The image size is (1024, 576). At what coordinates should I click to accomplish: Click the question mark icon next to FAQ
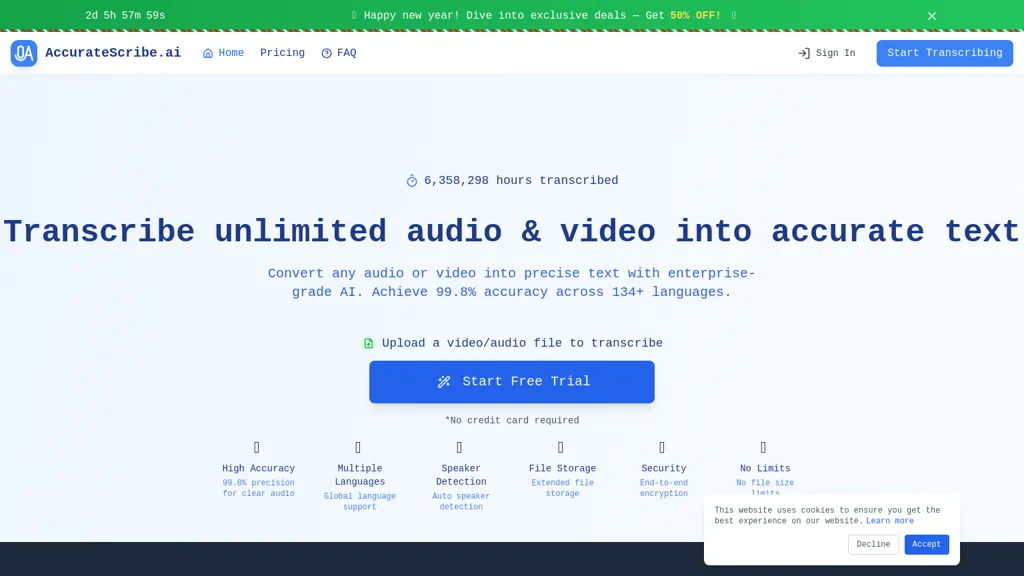click(327, 54)
